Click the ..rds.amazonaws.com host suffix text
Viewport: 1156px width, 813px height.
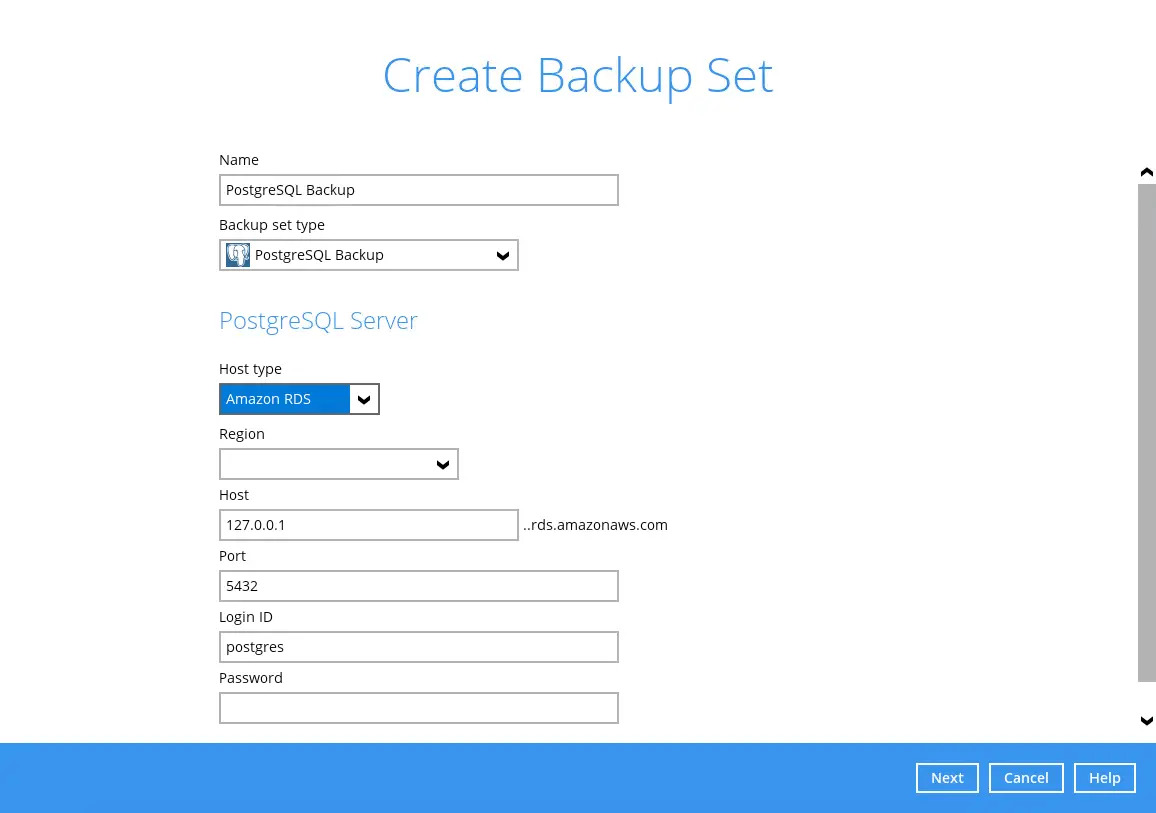point(595,525)
